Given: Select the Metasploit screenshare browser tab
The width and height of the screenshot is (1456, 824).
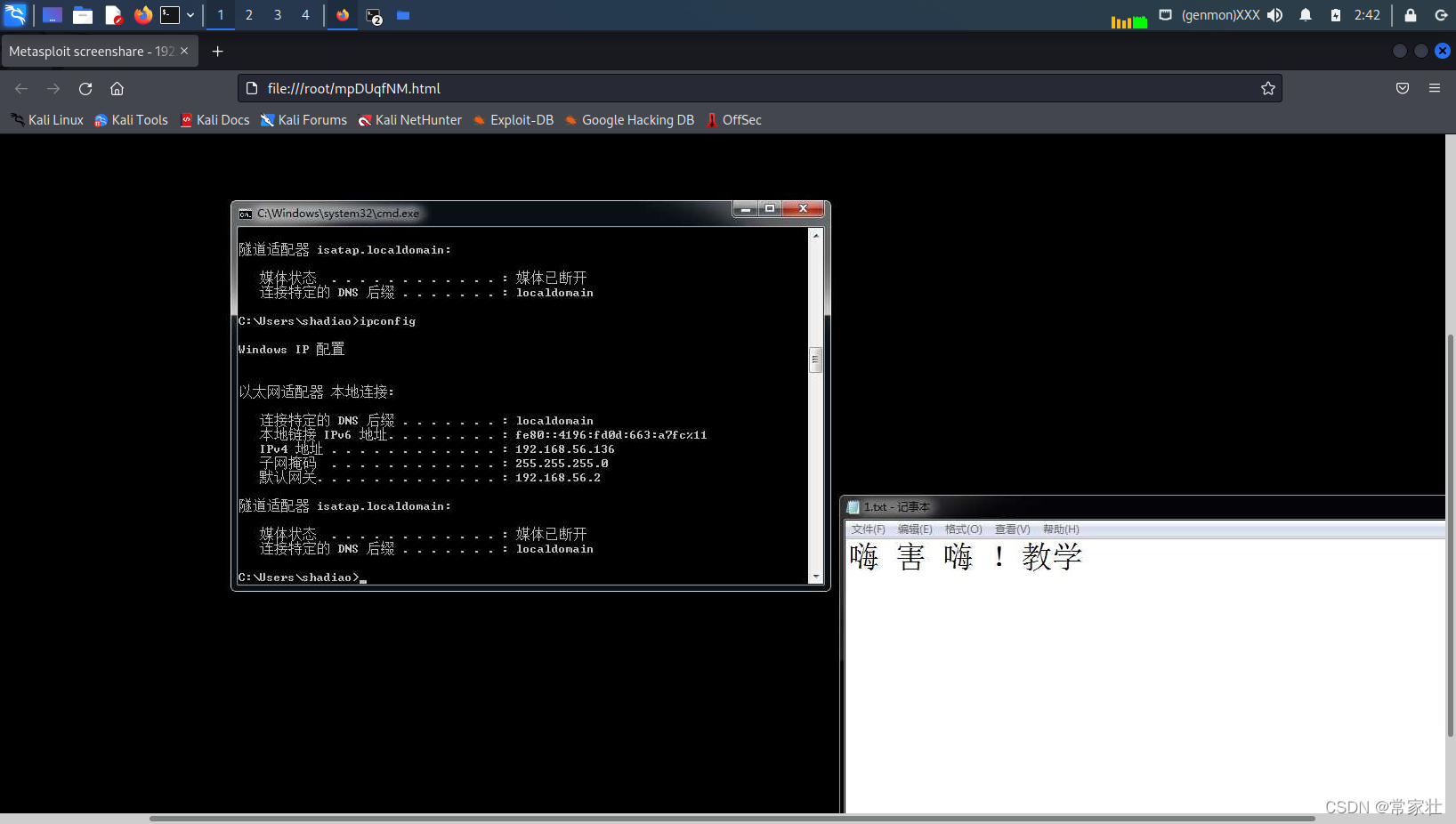Looking at the screenshot, I should coord(99,52).
